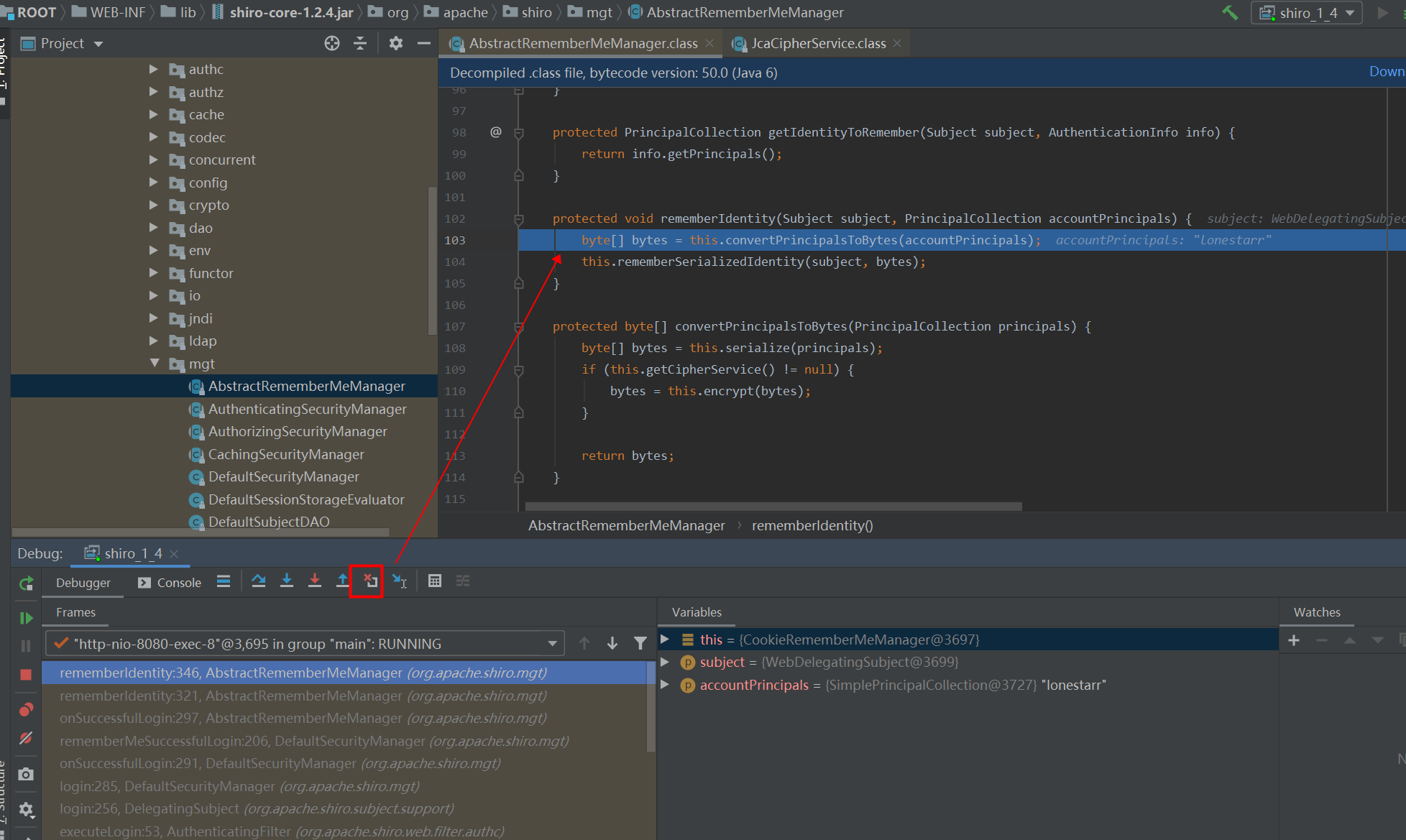Screen dimensions: 1406x840
Task: Click the frames filter funnel icon
Action: pos(640,644)
